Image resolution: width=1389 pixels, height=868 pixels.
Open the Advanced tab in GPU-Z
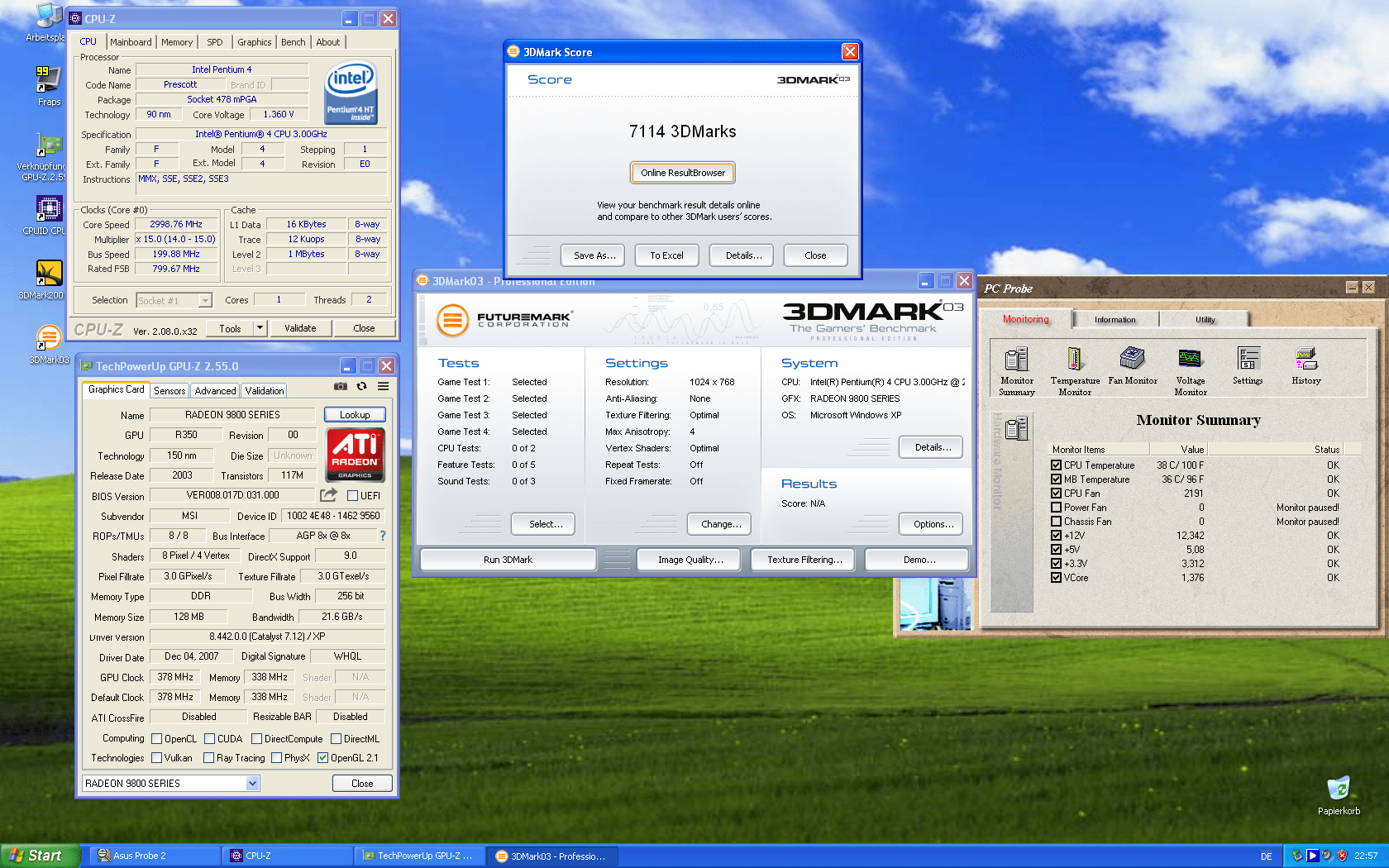pos(216,391)
